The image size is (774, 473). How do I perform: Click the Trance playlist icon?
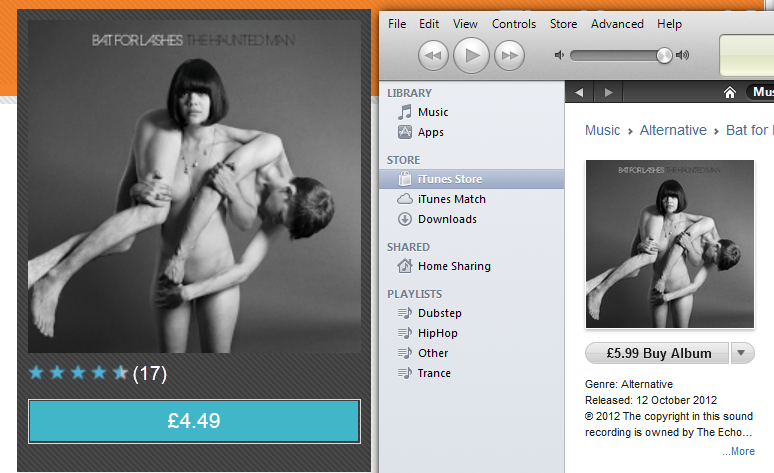(x=405, y=373)
